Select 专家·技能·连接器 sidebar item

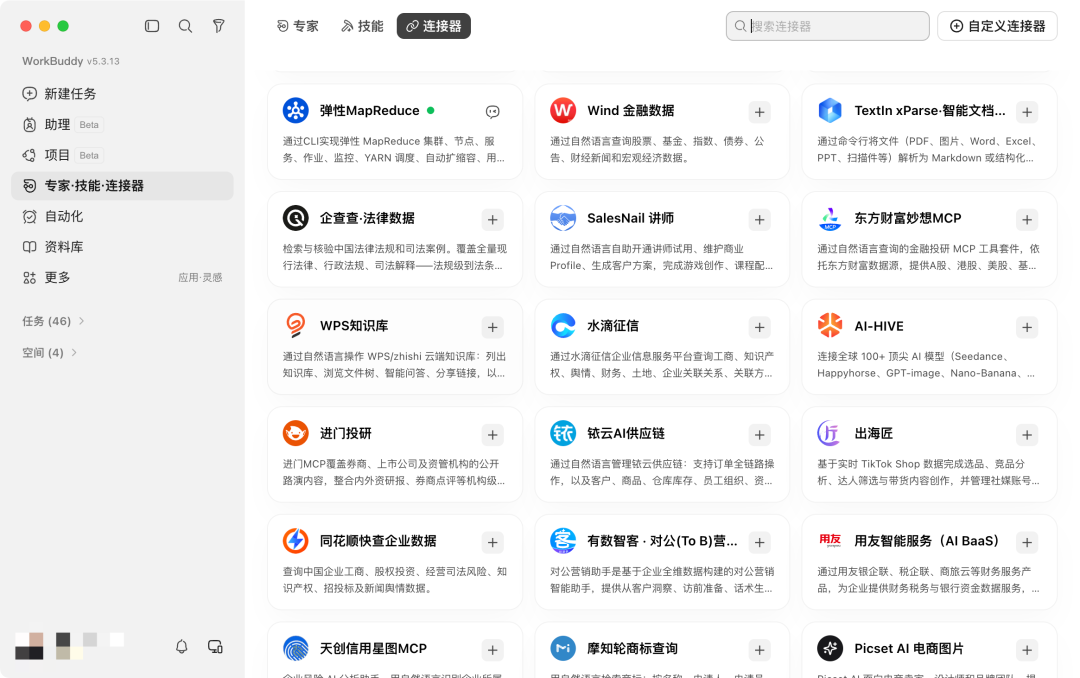(122, 185)
